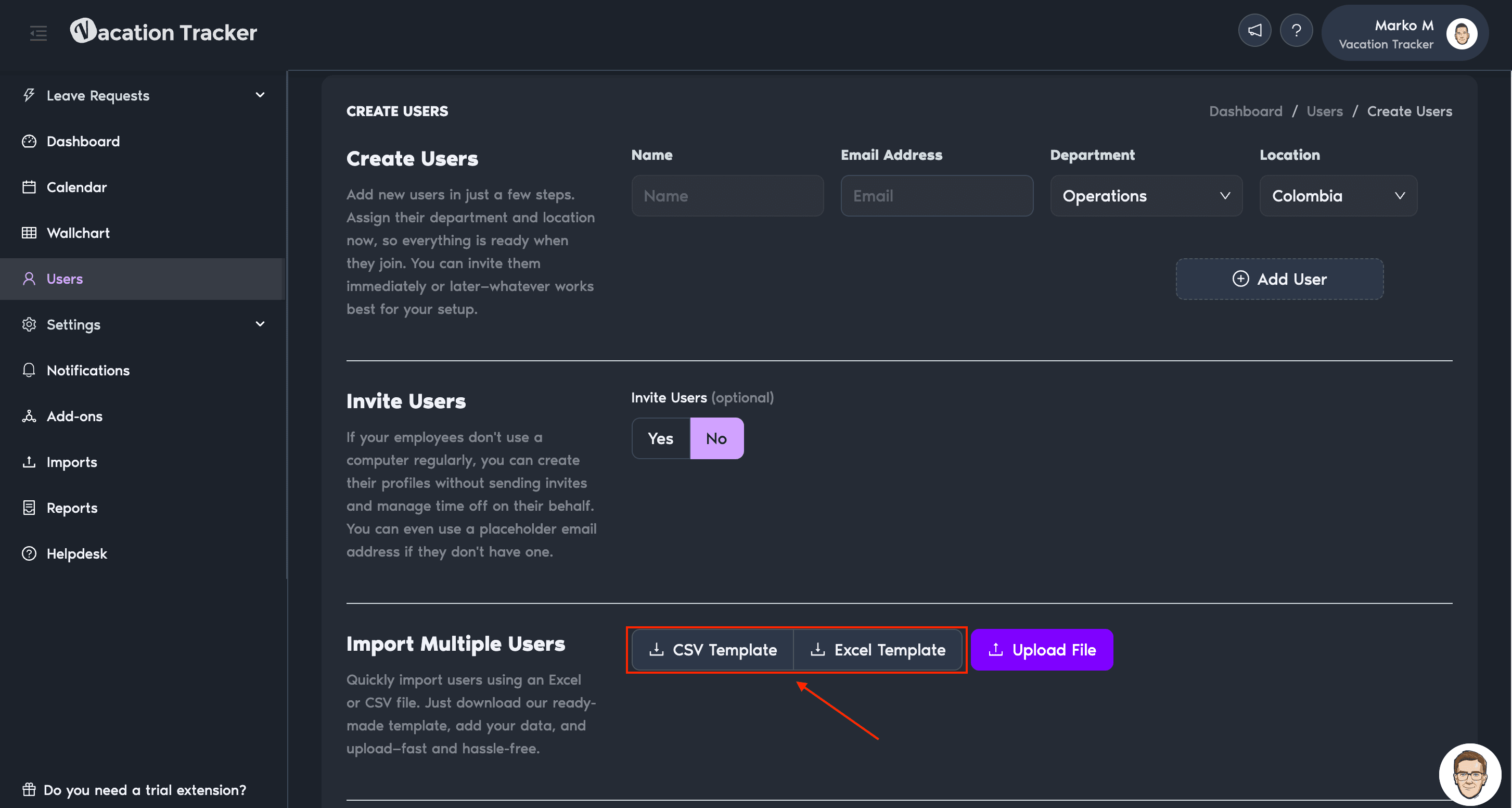Viewport: 1512px width, 808px height.
Task: Open the support chat avatar bubble
Action: (x=1469, y=775)
